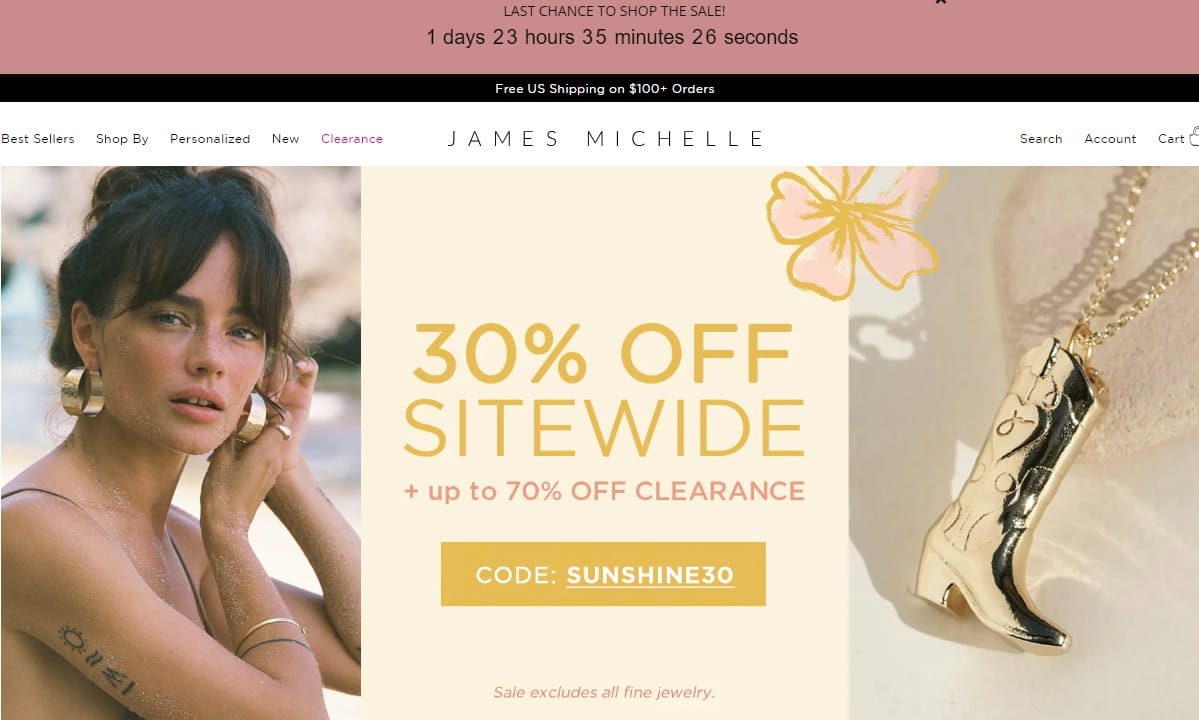Click the countdown timer text
The image size is (1199, 720).
pyautogui.click(x=612, y=37)
